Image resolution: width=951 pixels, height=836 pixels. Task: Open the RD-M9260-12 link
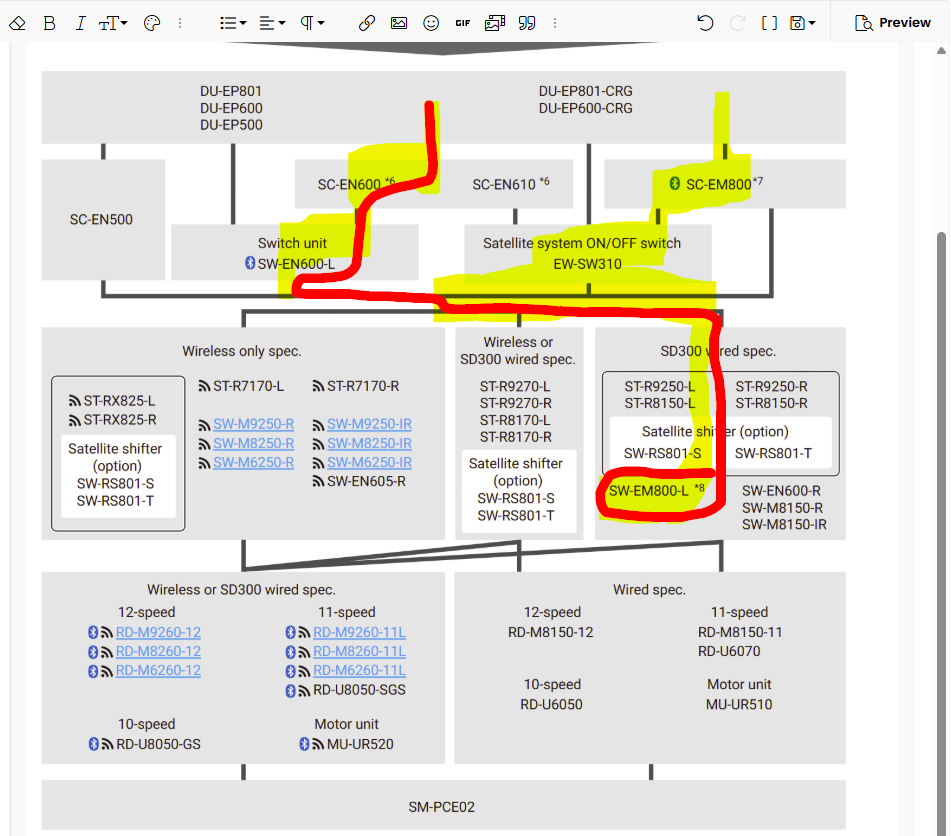click(158, 632)
